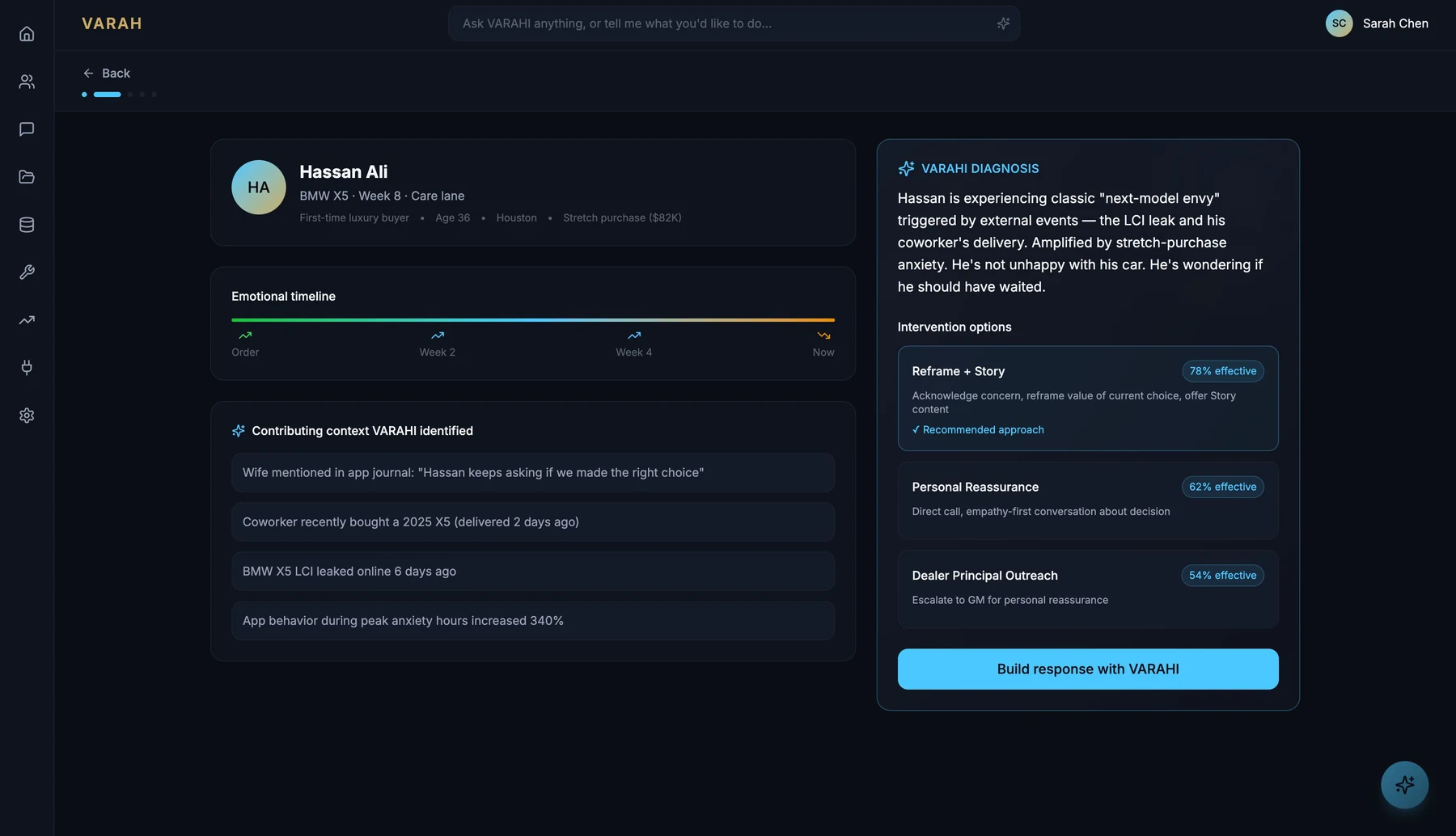Open the folder icon in the sidebar
This screenshot has width=1456, height=836.
[x=27, y=177]
